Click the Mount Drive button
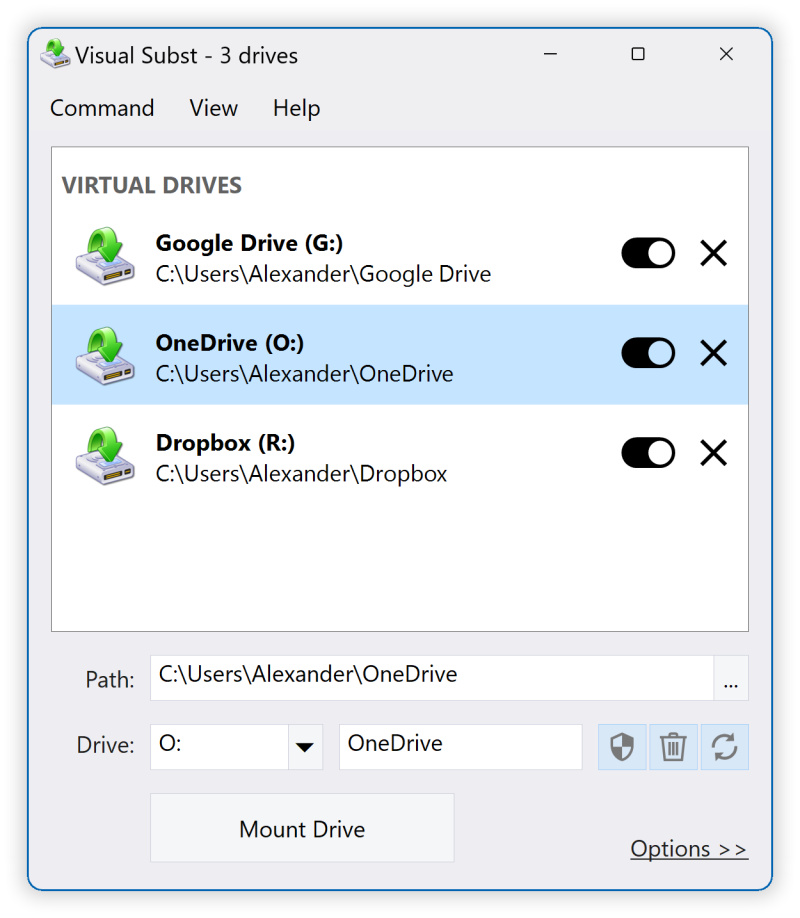 click(x=302, y=828)
